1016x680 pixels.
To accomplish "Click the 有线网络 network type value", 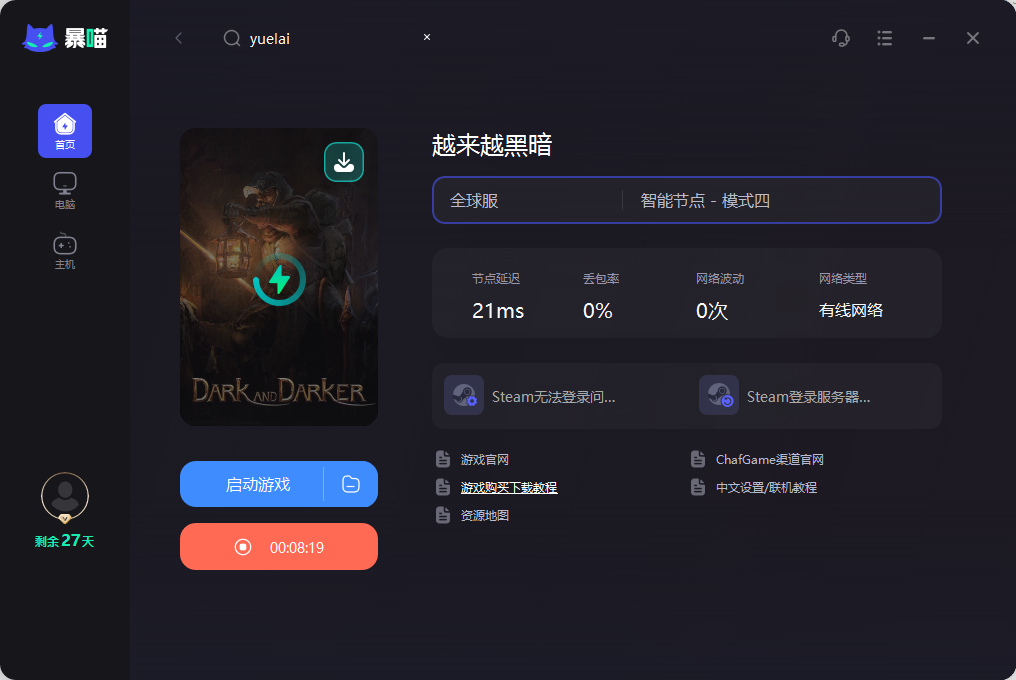I will (x=851, y=311).
